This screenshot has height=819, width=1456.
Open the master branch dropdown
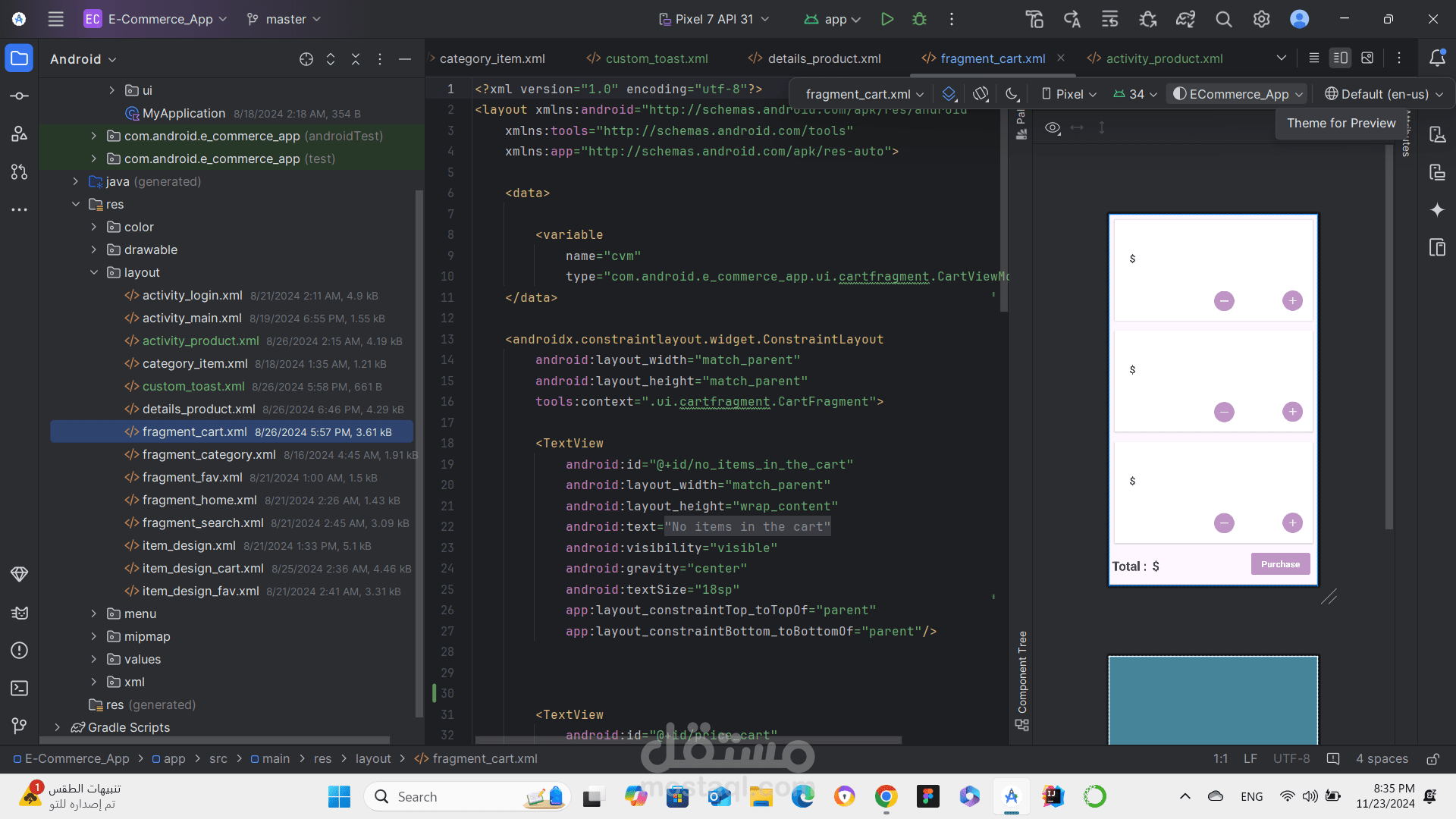[284, 19]
